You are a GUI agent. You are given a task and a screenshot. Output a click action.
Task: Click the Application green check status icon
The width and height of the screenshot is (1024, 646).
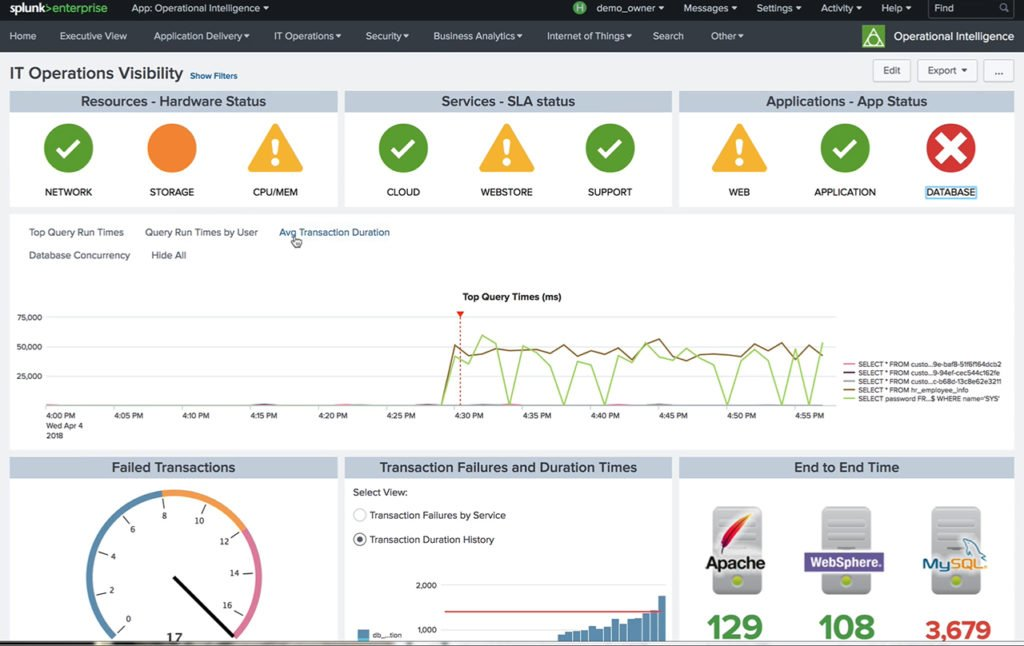pos(845,148)
